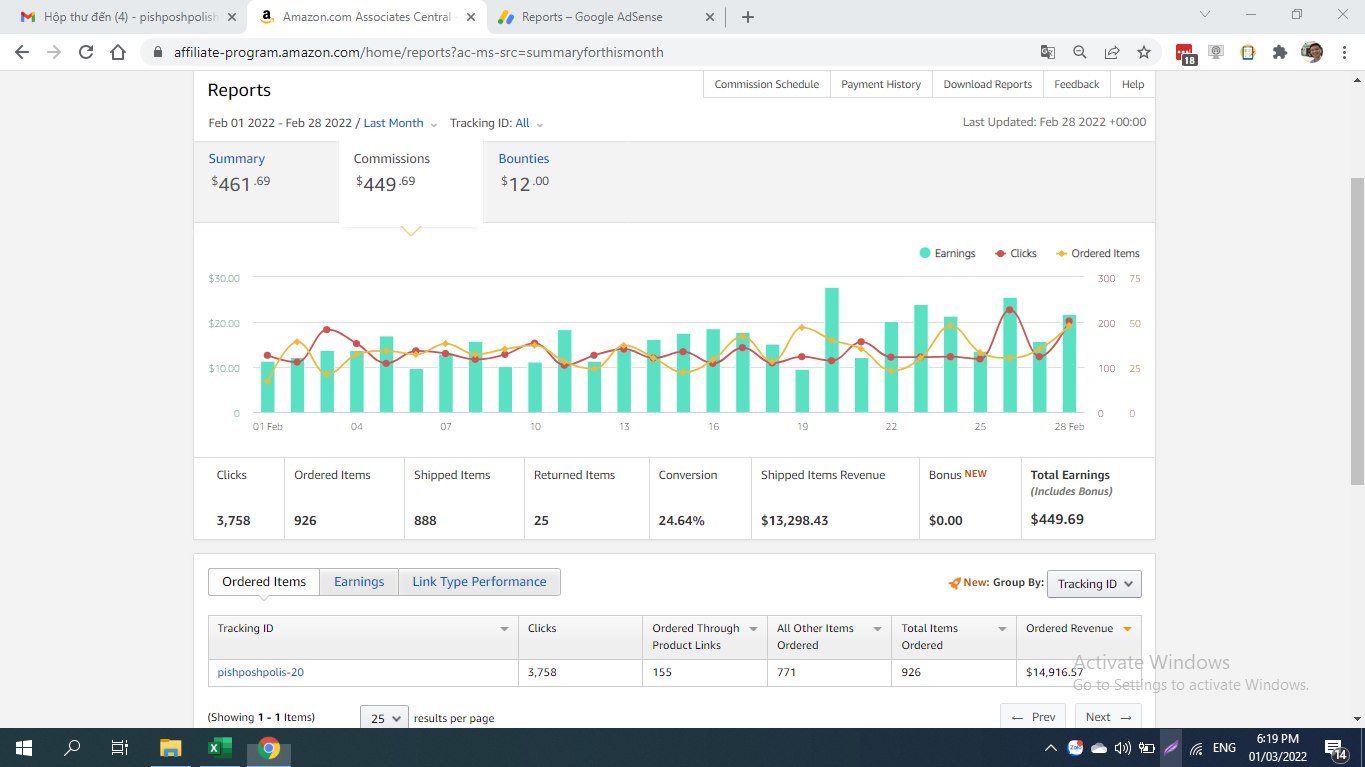This screenshot has height=767, width=1365.
Task: Open File Explorer from the taskbar
Action: click(x=171, y=747)
